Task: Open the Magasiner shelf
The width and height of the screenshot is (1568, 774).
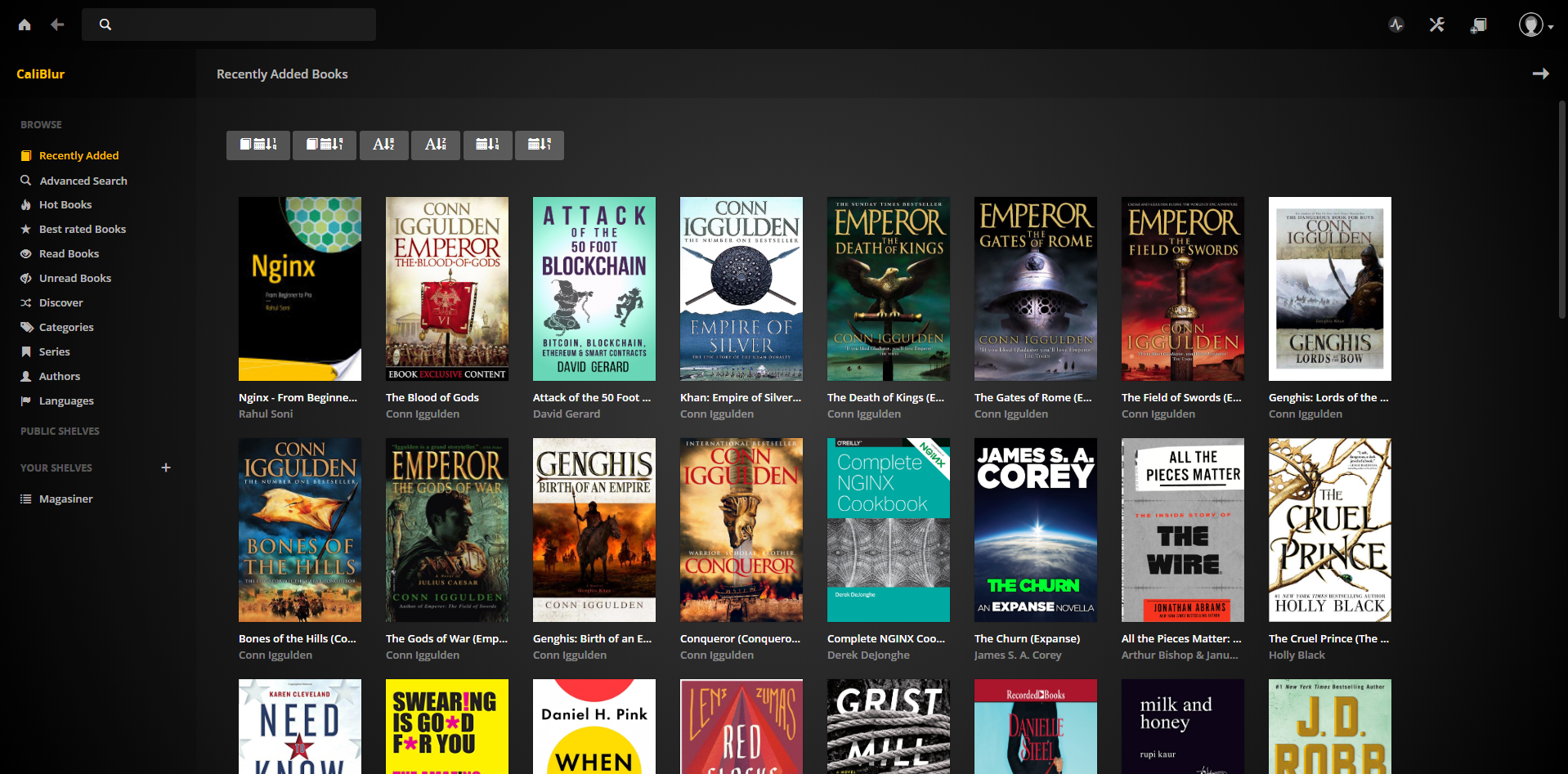Action: [x=65, y=499]
